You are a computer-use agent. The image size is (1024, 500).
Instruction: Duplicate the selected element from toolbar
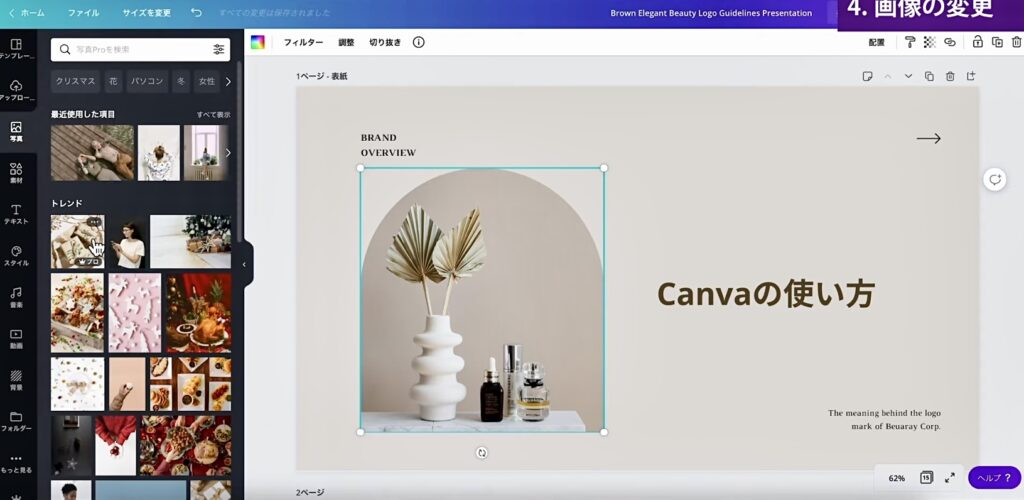tap(997, 42)
